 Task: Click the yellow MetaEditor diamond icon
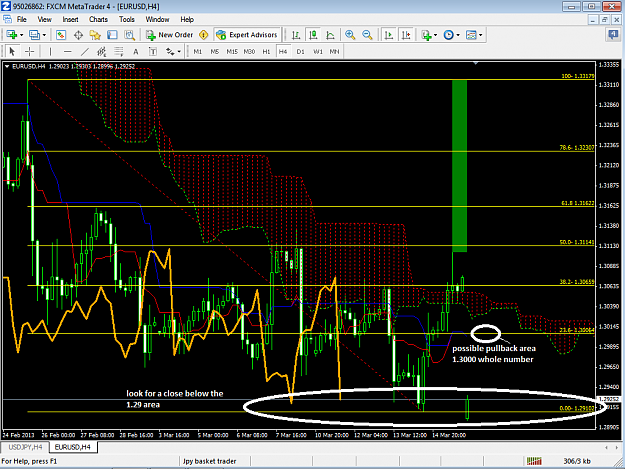click(204, 35)
